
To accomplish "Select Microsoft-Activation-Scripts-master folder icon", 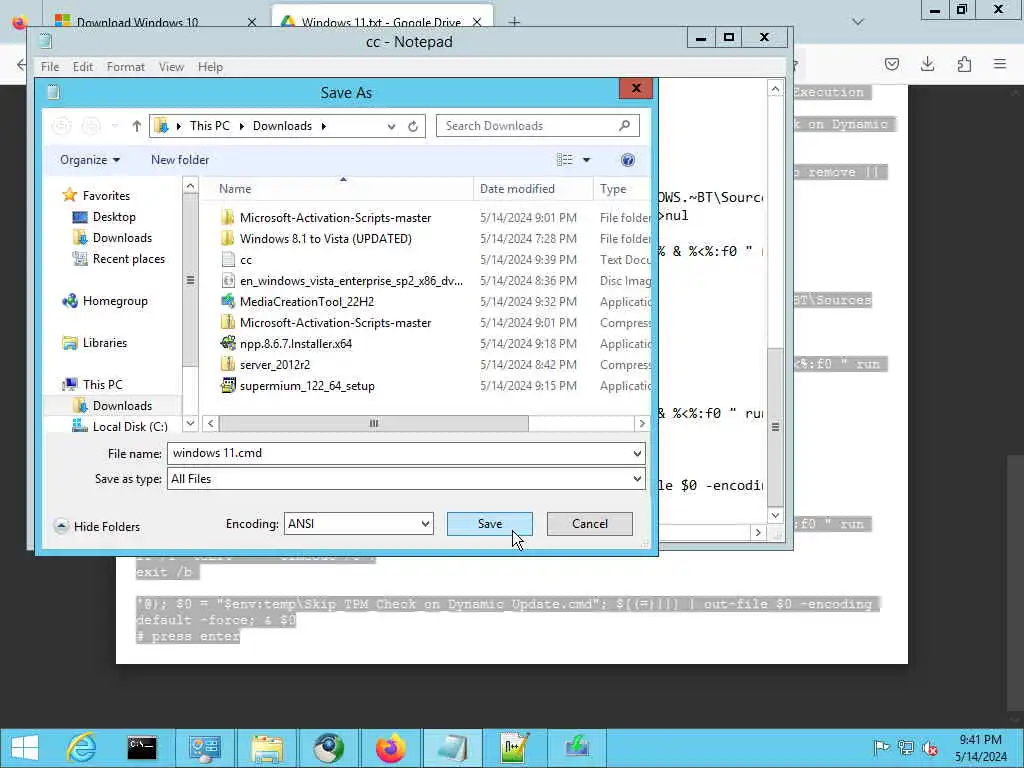I will tap(228, 217).
